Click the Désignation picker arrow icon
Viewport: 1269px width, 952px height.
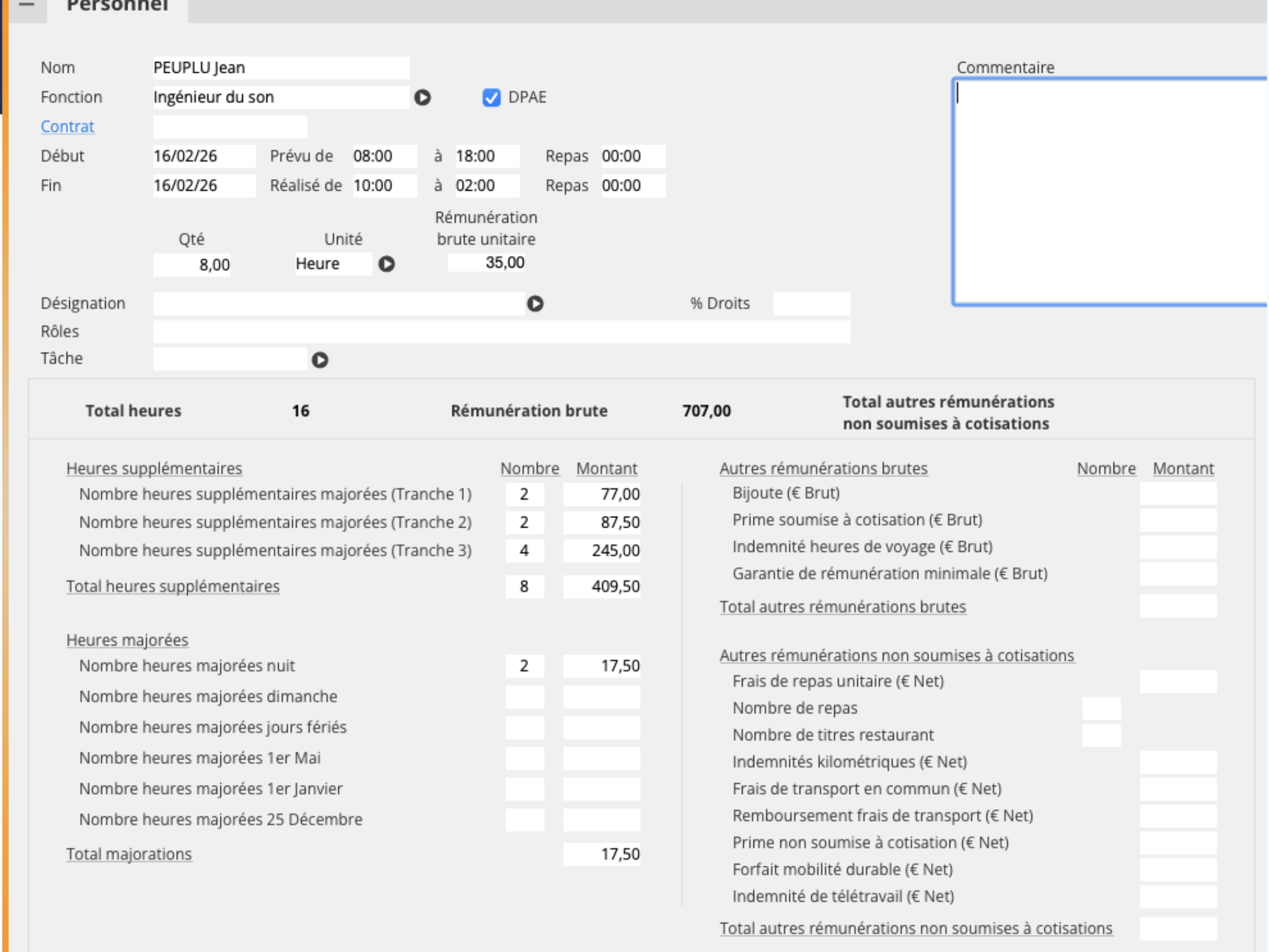pyautogui.click(x=535, y=304)
